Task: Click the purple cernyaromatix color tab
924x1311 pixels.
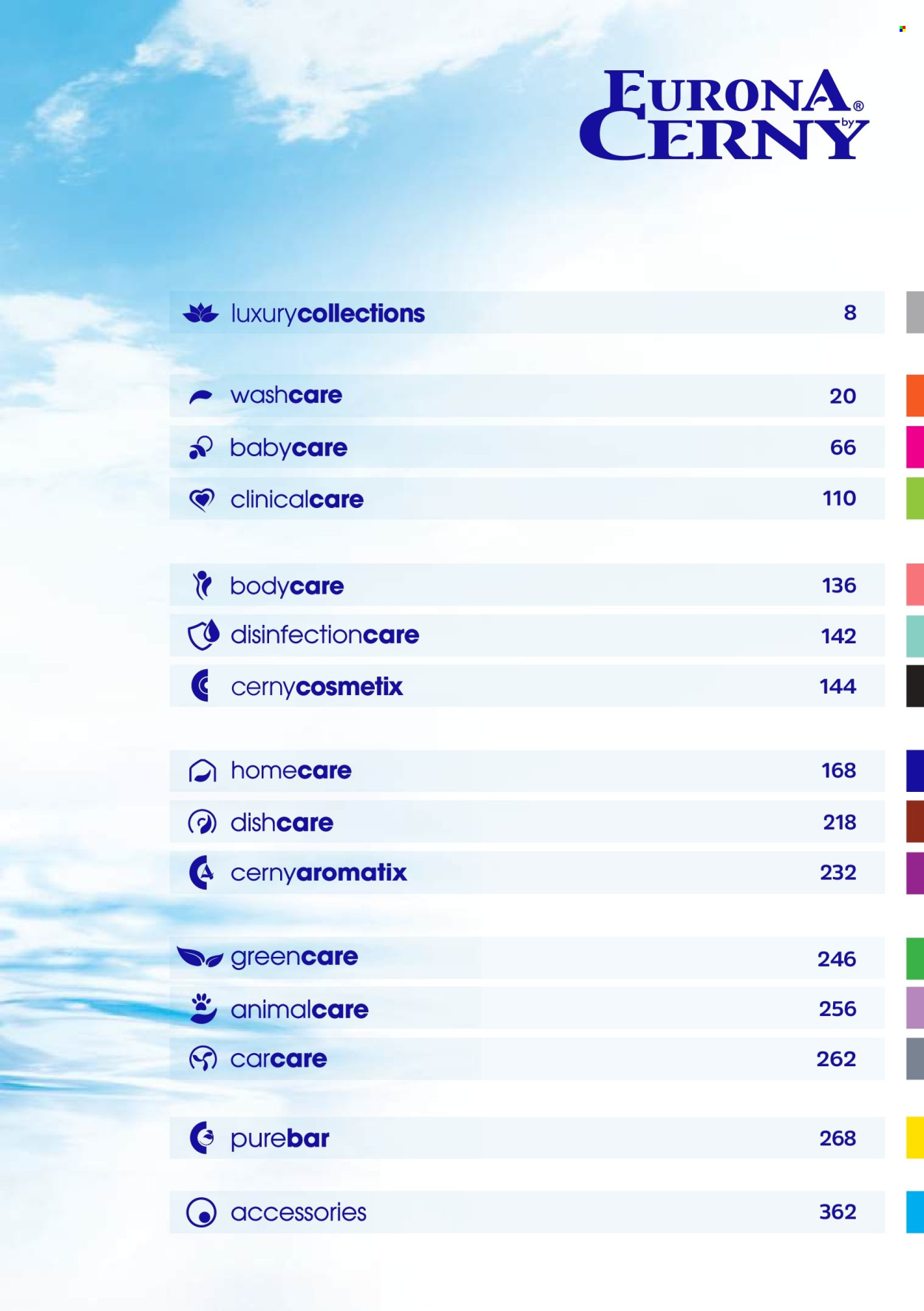Action: 915,873
